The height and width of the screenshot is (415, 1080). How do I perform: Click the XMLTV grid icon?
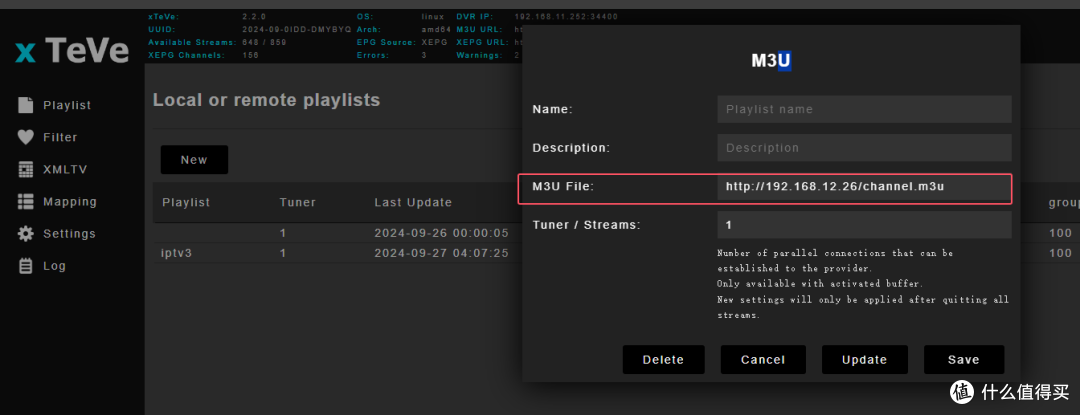click(25, 169)
